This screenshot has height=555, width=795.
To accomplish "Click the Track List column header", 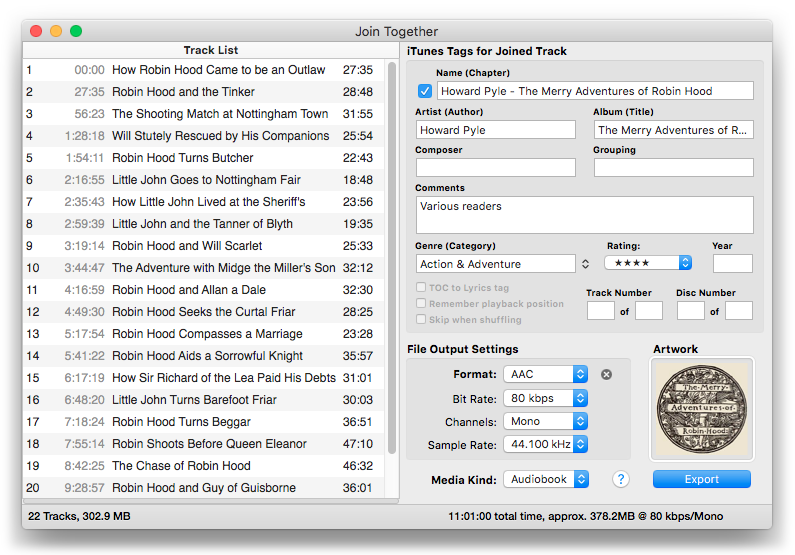I will [x=210, y=50].
